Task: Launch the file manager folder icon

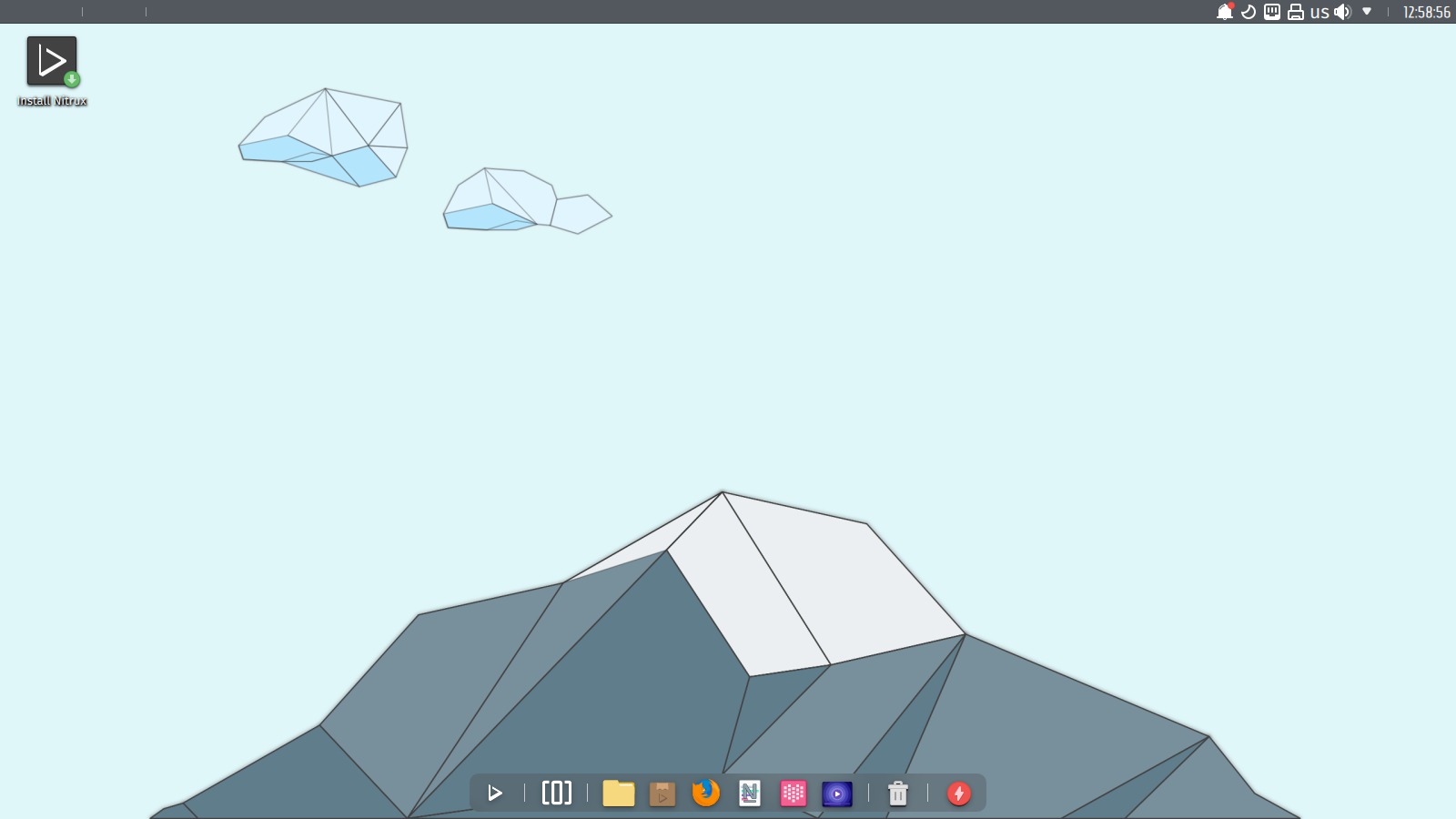Action: coord(619,794)
